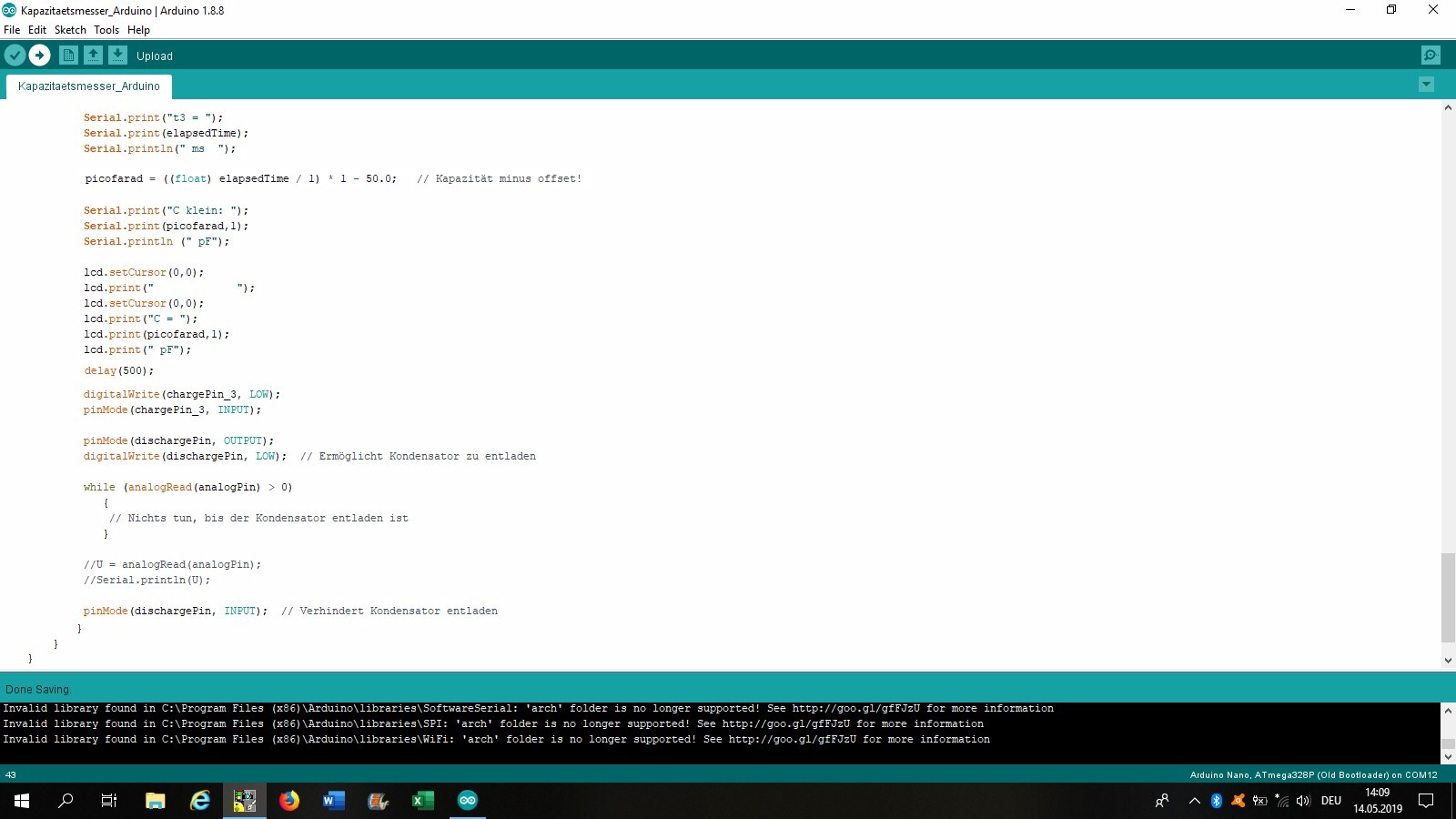Open Firefox from the taskbar
The width and height of the screenshot is (1456, 819).
289,801
